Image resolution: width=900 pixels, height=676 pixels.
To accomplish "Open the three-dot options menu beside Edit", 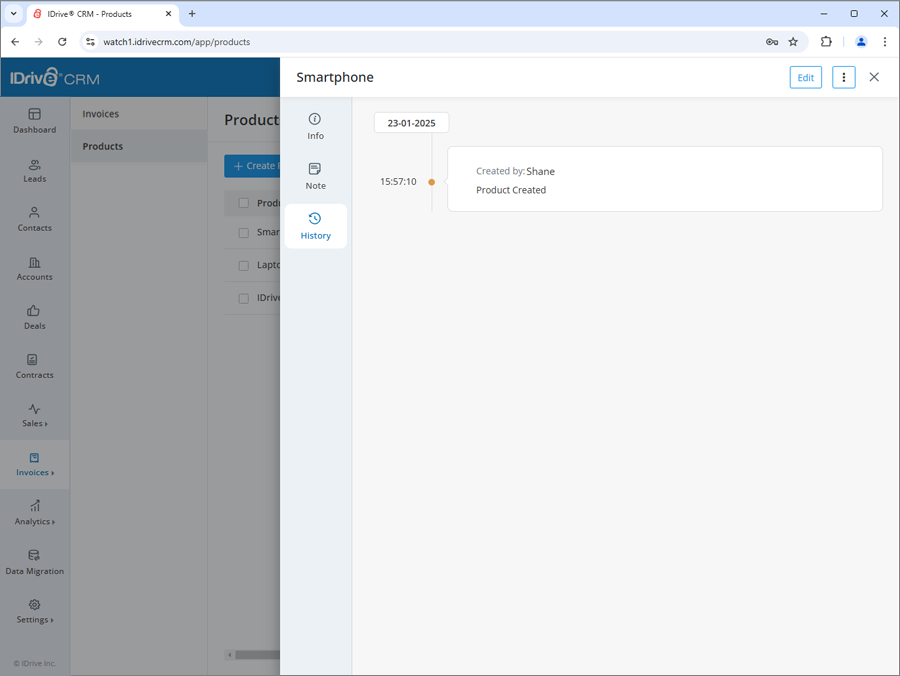I will (x=843, y=76).
